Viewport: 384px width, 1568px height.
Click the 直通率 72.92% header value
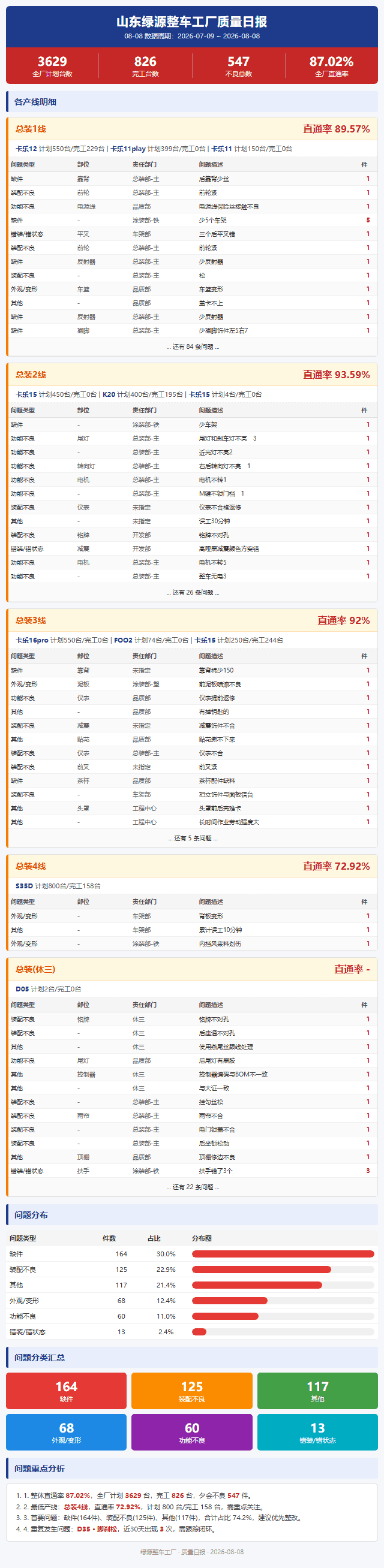click(337, 866)
